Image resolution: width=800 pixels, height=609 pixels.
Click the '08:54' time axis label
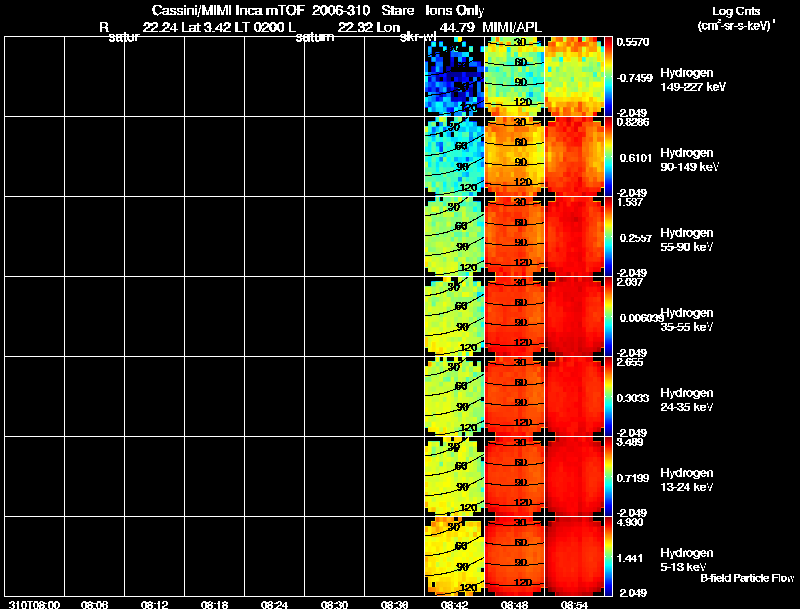[574, 604]
